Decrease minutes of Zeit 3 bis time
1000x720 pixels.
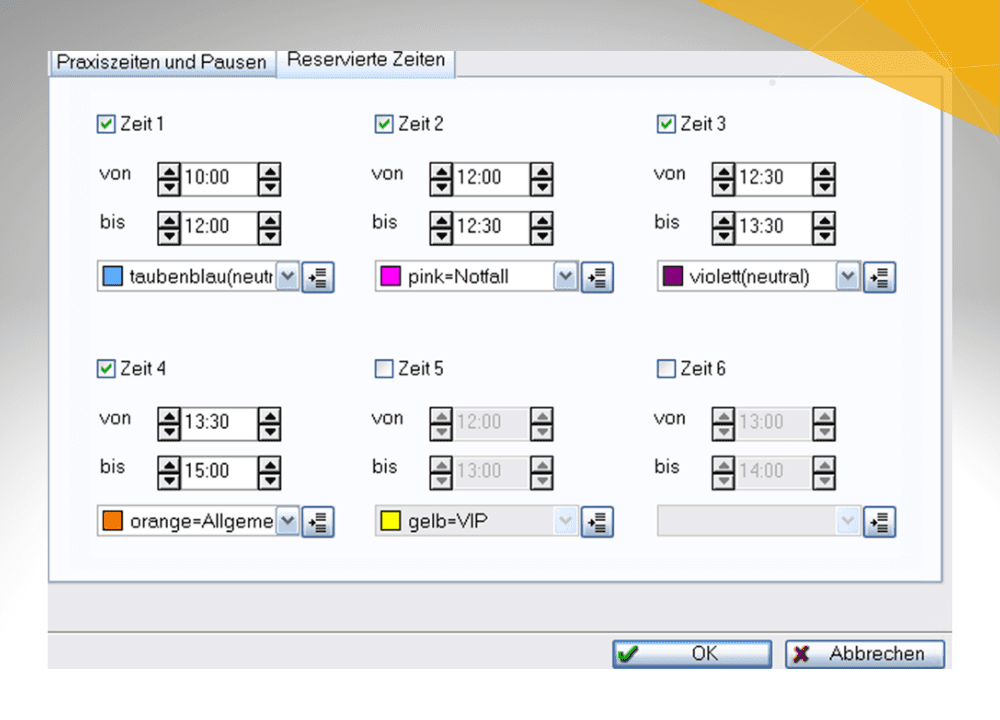click(824, 237)
